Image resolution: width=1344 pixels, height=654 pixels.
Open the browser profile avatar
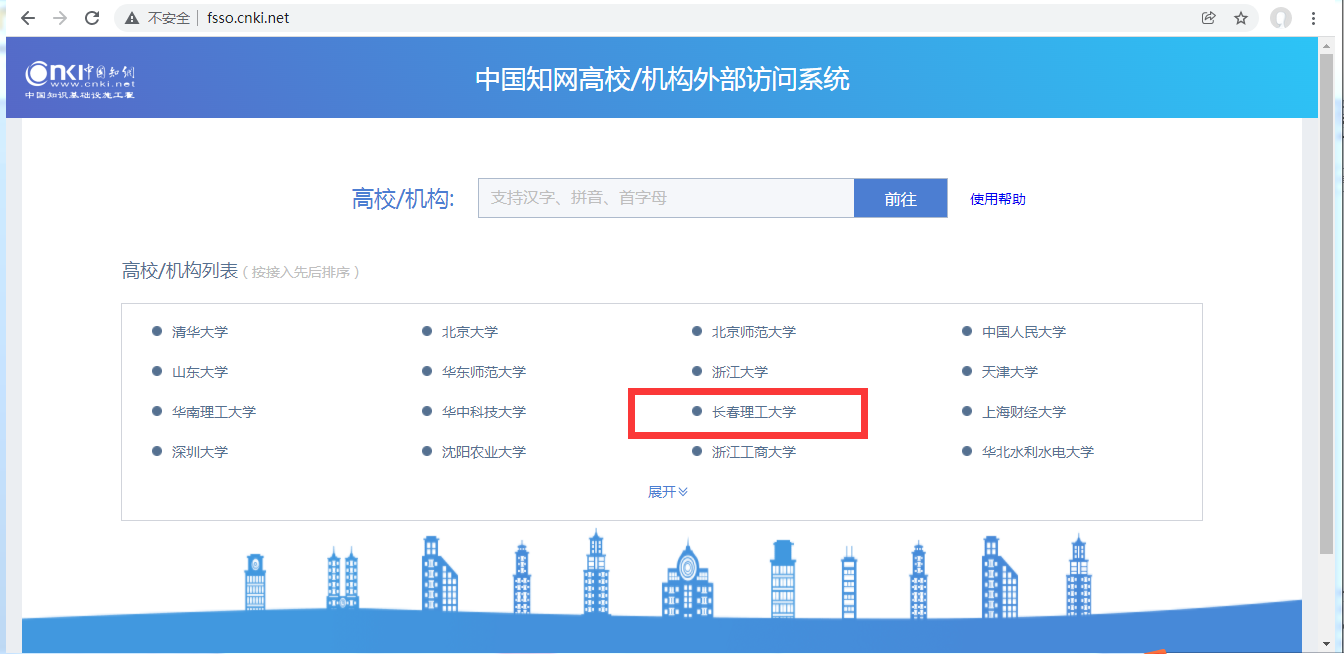[x=1281, y=18]
